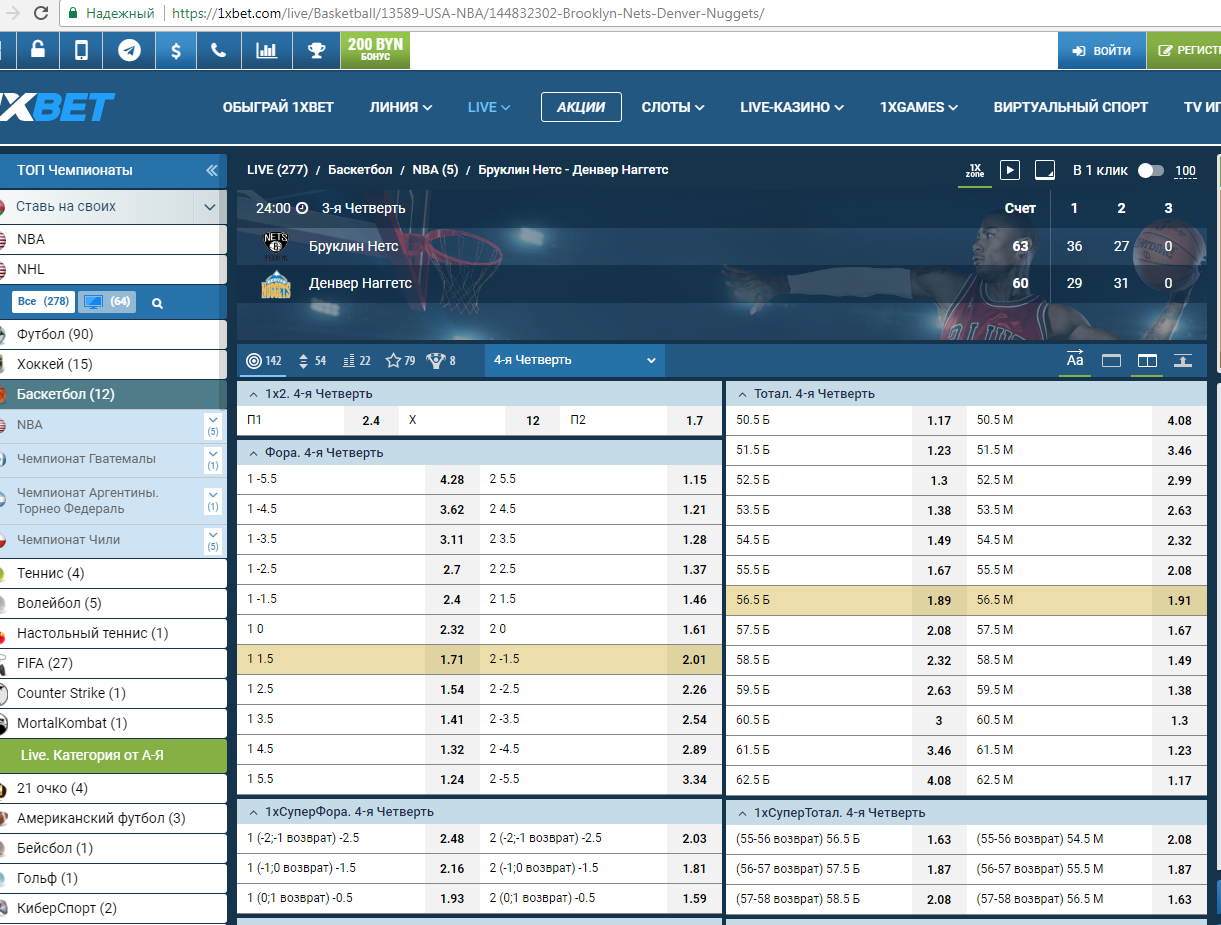Click the sidebar search magnifier icon
This screenshot has height=925, width=1221.
(x=157, y=302)
